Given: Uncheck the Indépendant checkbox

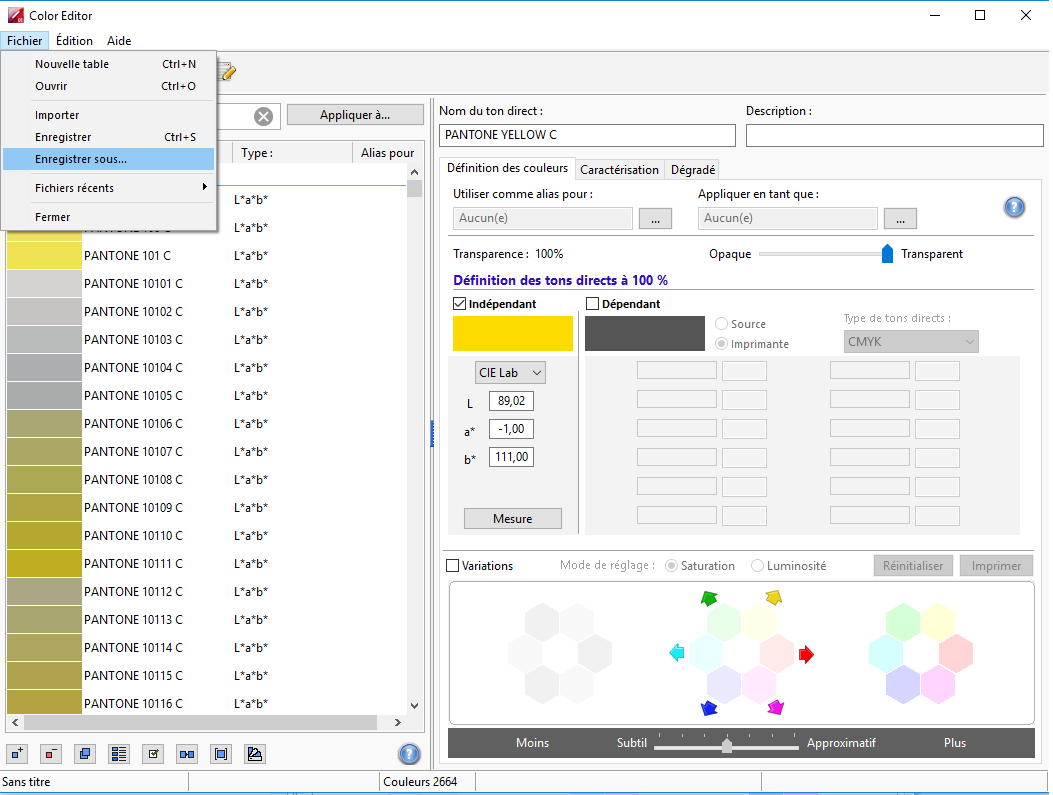Looking at the screenshot, I should [x=459, y=303].
